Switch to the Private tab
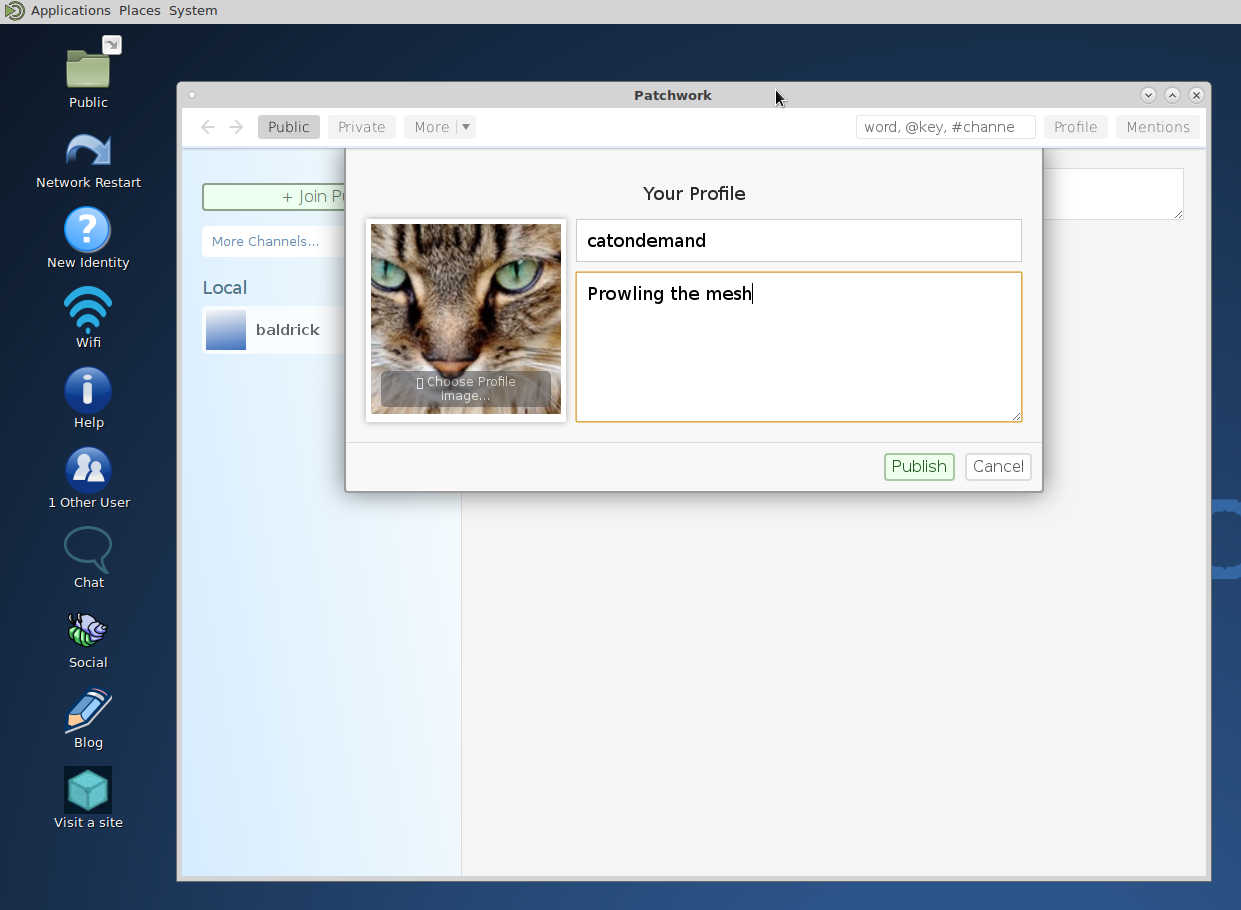The height and width of the screenshot is (910, 1241). pos(362,127)
